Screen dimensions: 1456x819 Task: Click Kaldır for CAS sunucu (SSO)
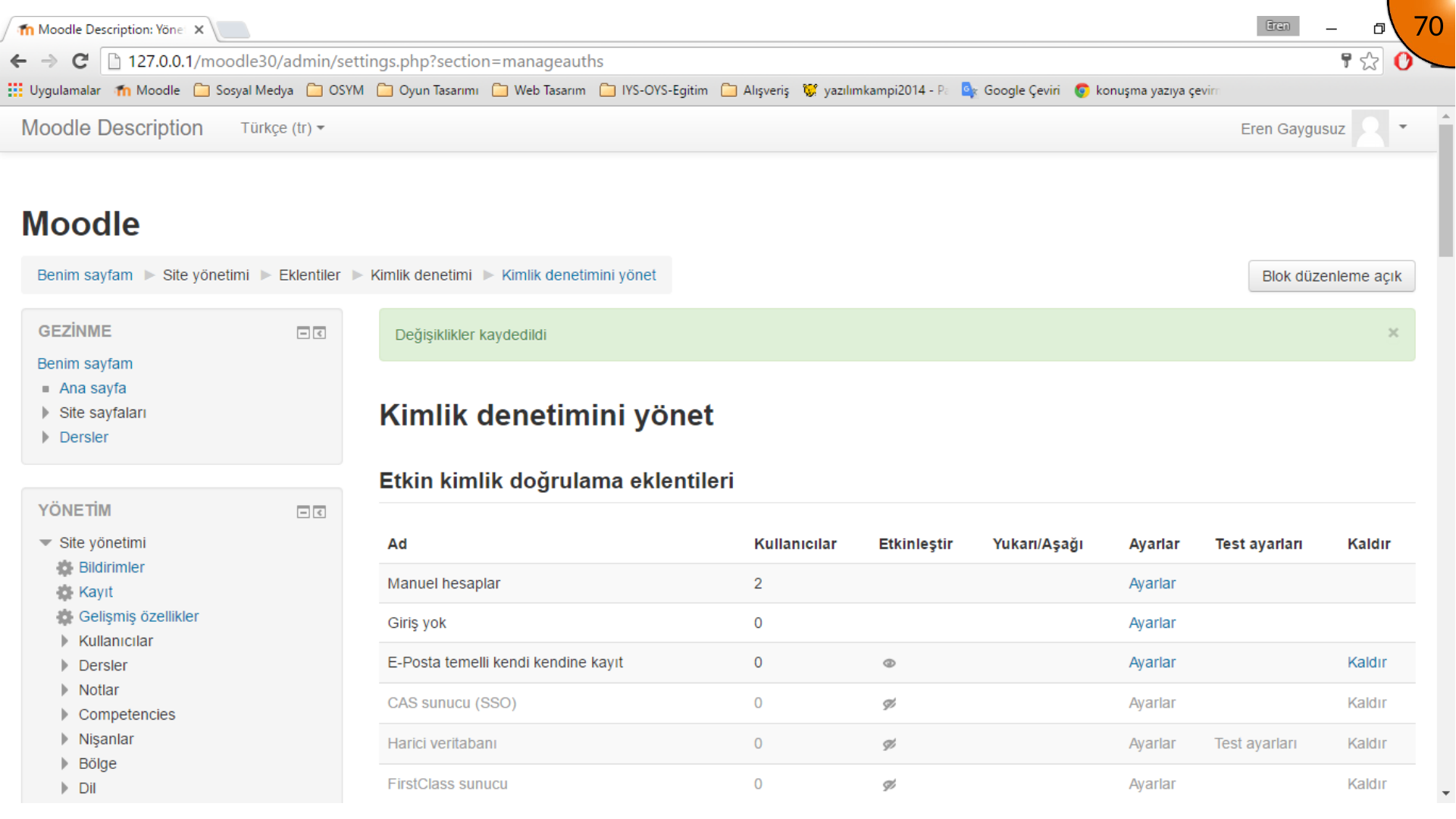pos(1367,703)
